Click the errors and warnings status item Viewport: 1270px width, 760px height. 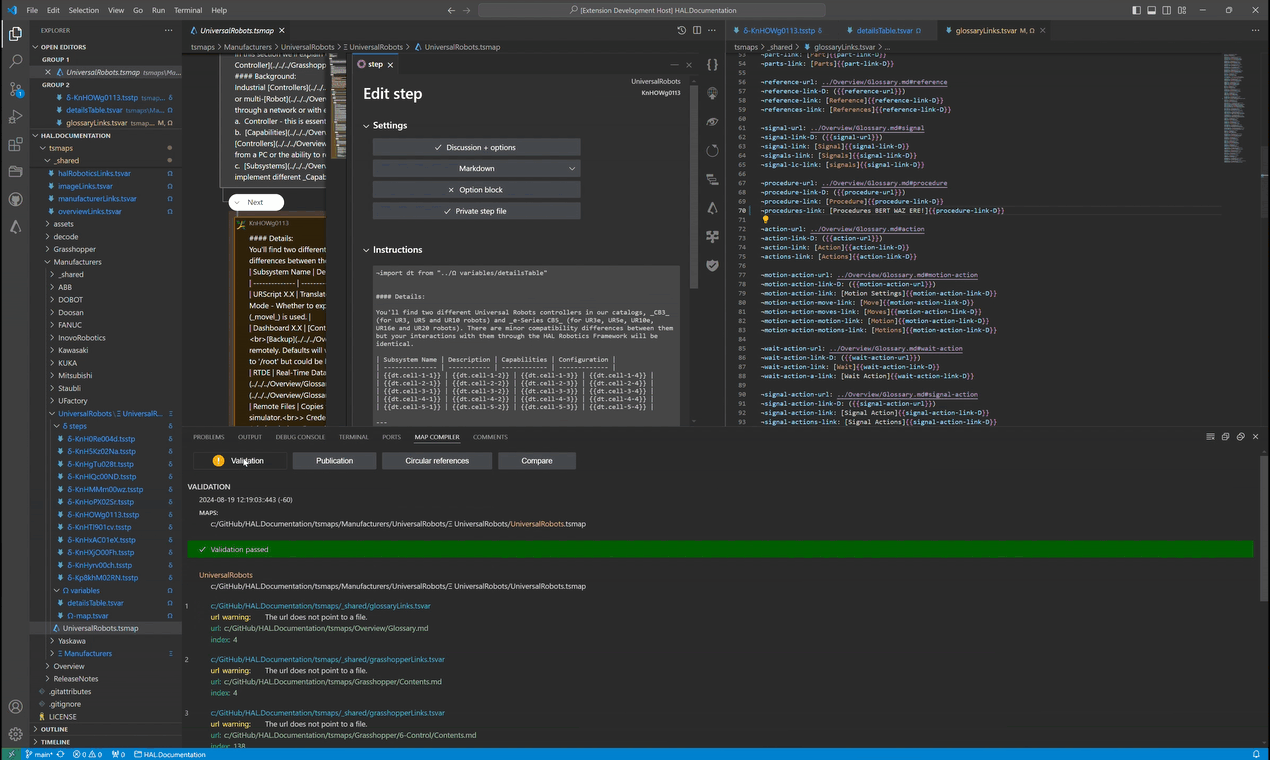click(89, 754)
